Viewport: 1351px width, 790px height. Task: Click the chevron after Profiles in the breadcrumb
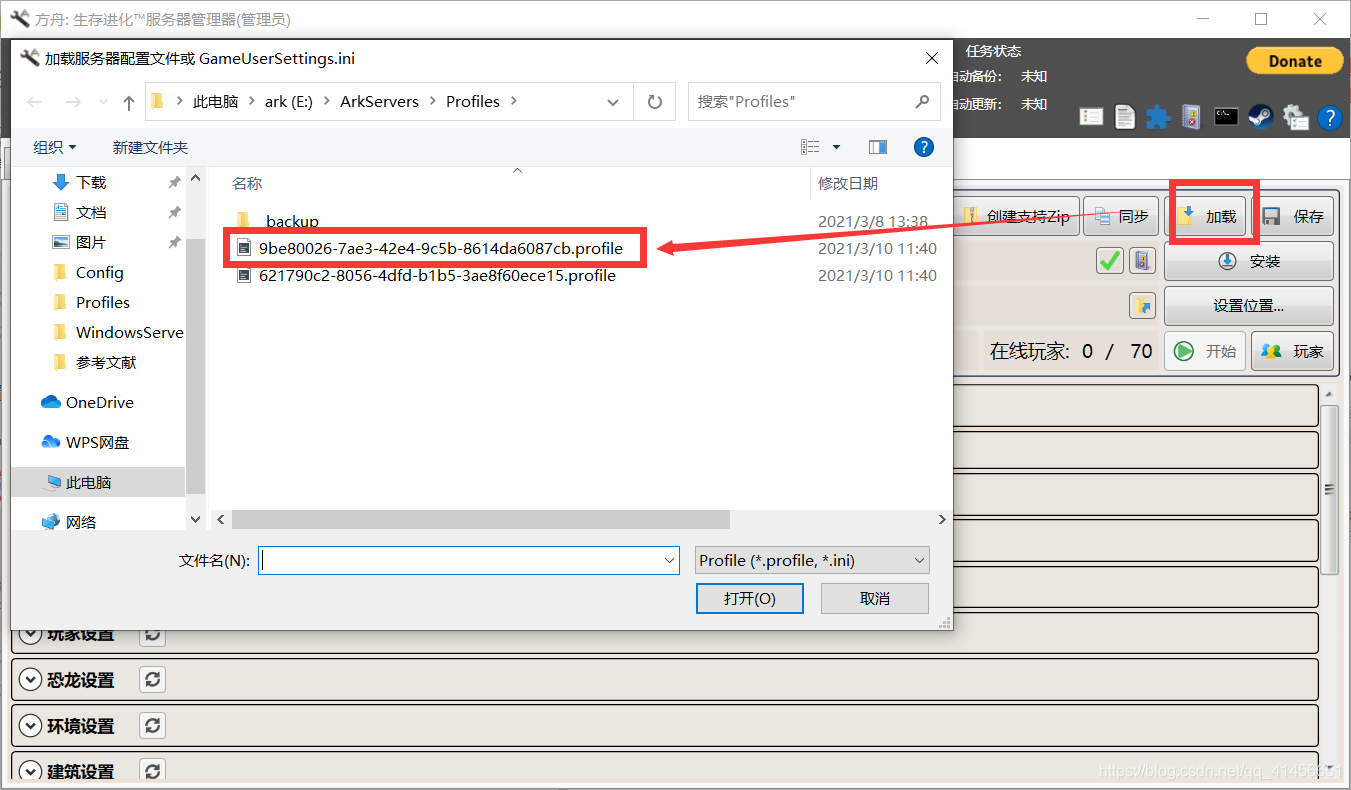pyautogui.click(x=513, y=102)
